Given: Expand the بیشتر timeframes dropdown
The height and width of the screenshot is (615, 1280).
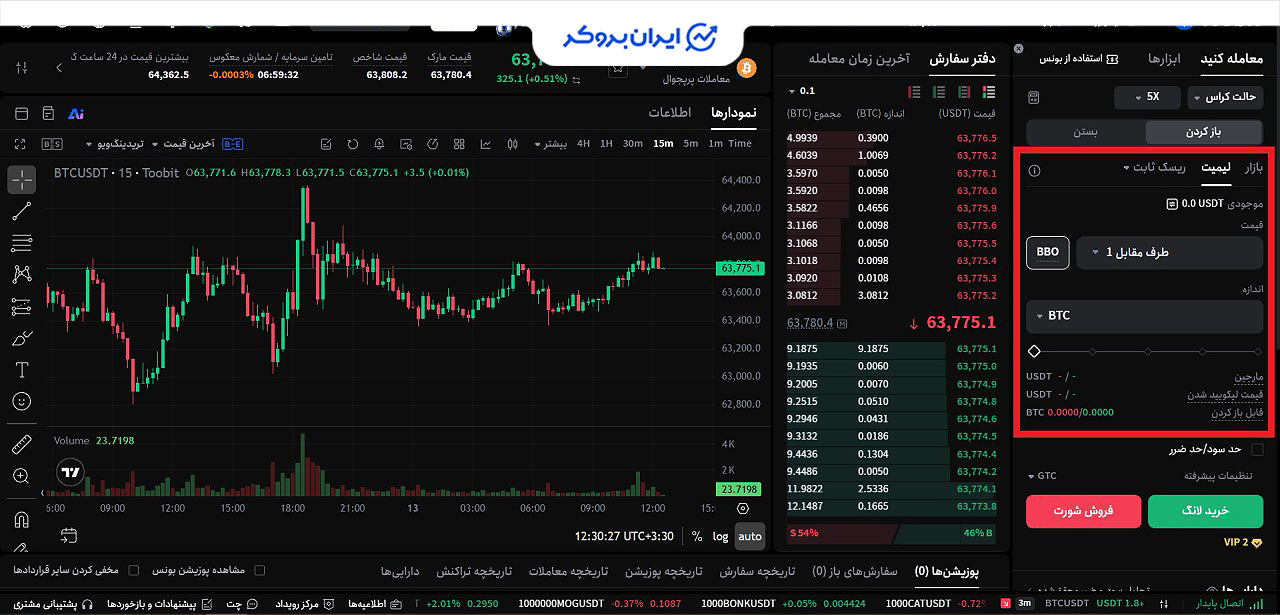Looking at the screenshot, I should (549, 144).
